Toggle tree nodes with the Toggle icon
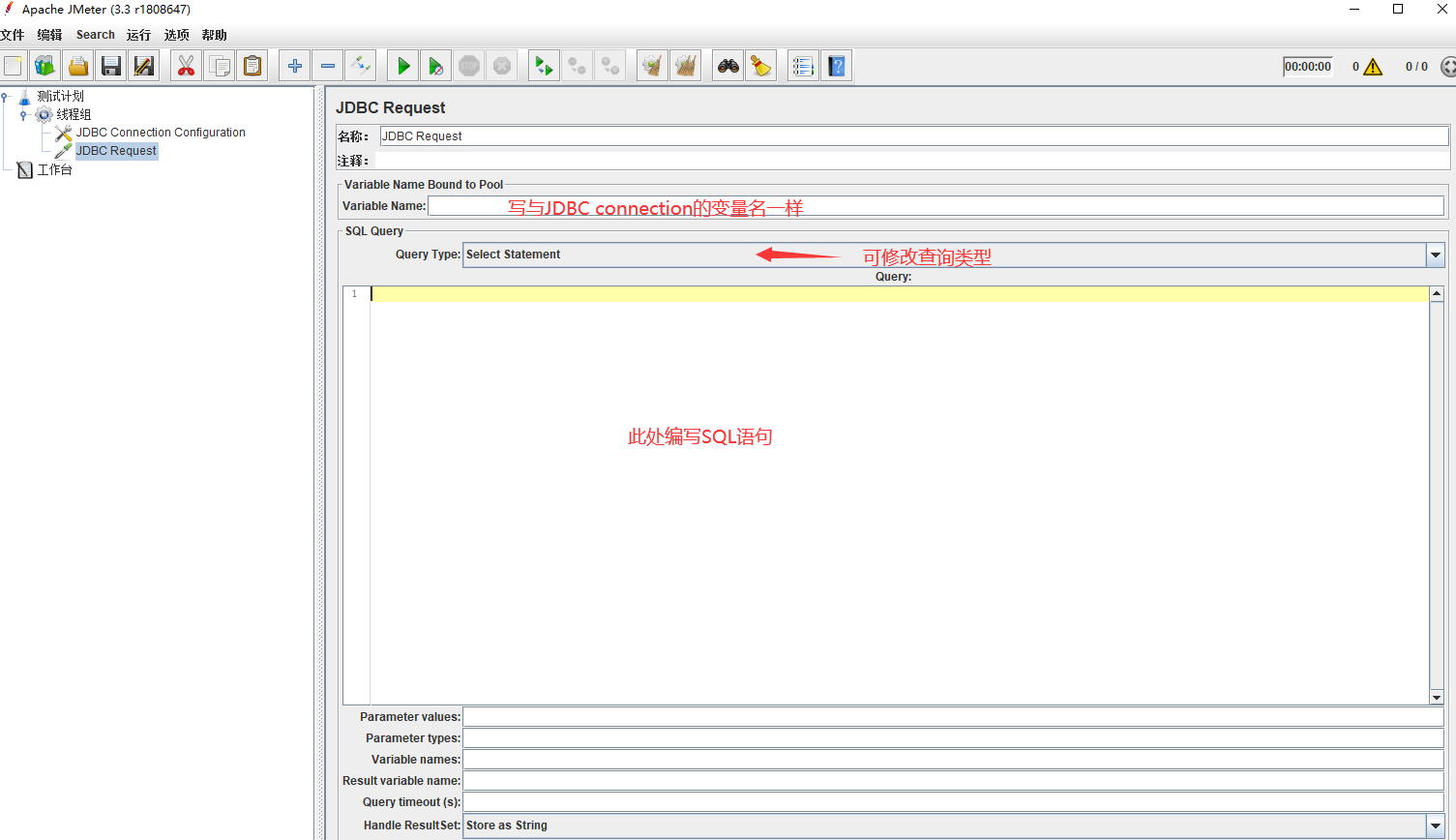 tap(361, 66)
